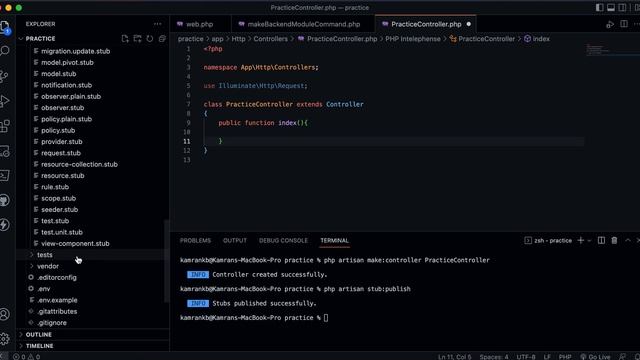The width and height of the screenshot is (640, 360).
Task: Open the Search view in activity bar
Action: point(5,51)
